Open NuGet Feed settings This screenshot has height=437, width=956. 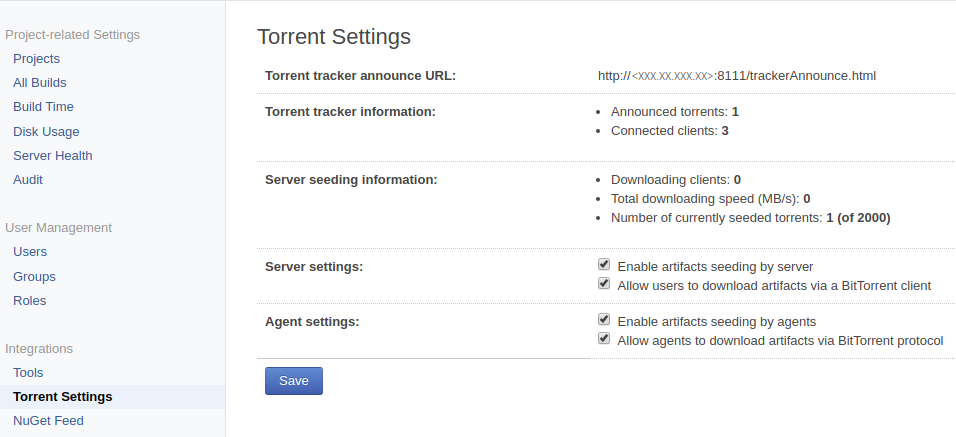click(48, 421)
